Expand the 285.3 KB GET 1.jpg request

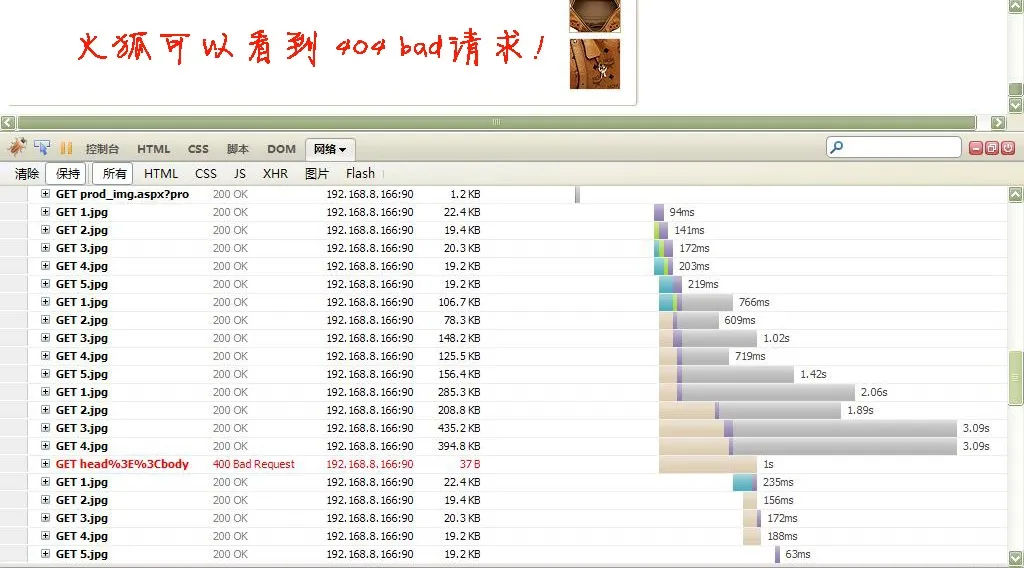coord(45,392)
